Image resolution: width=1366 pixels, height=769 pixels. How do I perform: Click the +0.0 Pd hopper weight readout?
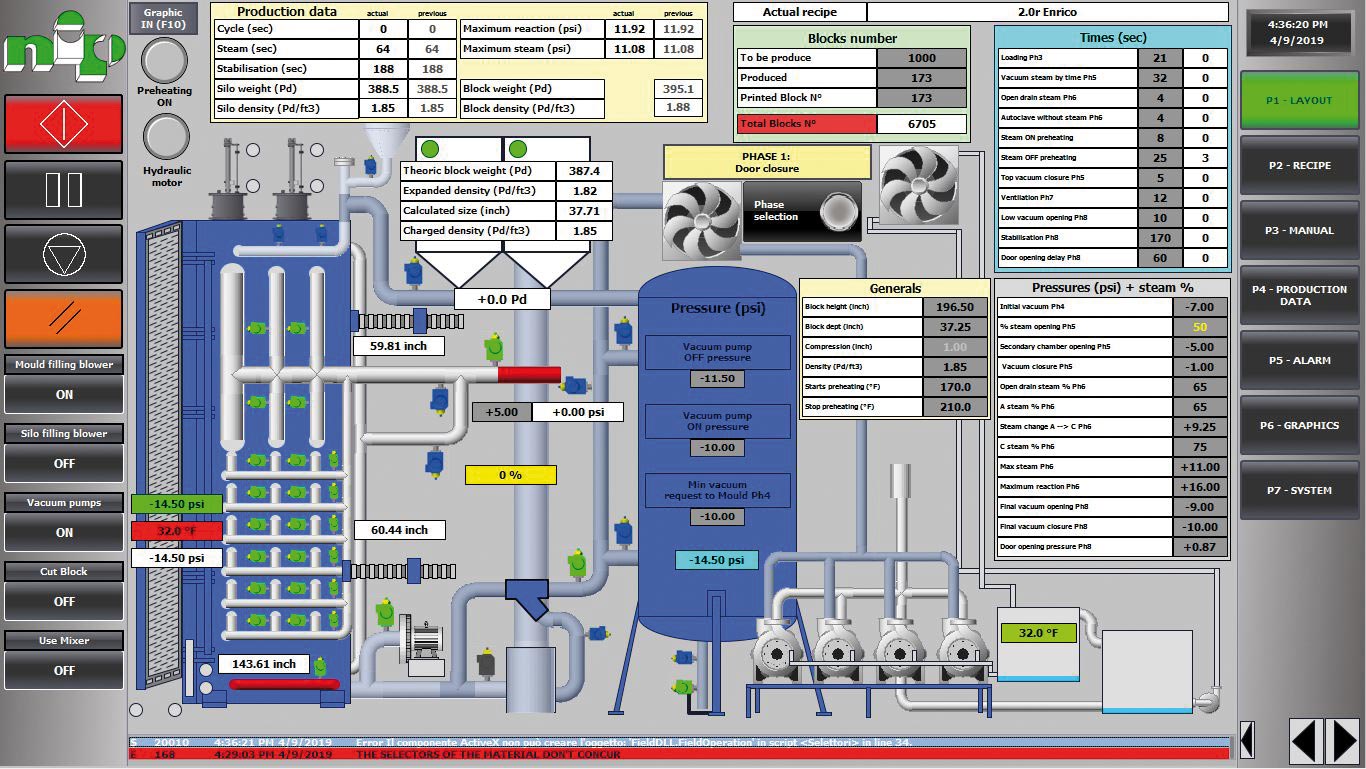502,299
